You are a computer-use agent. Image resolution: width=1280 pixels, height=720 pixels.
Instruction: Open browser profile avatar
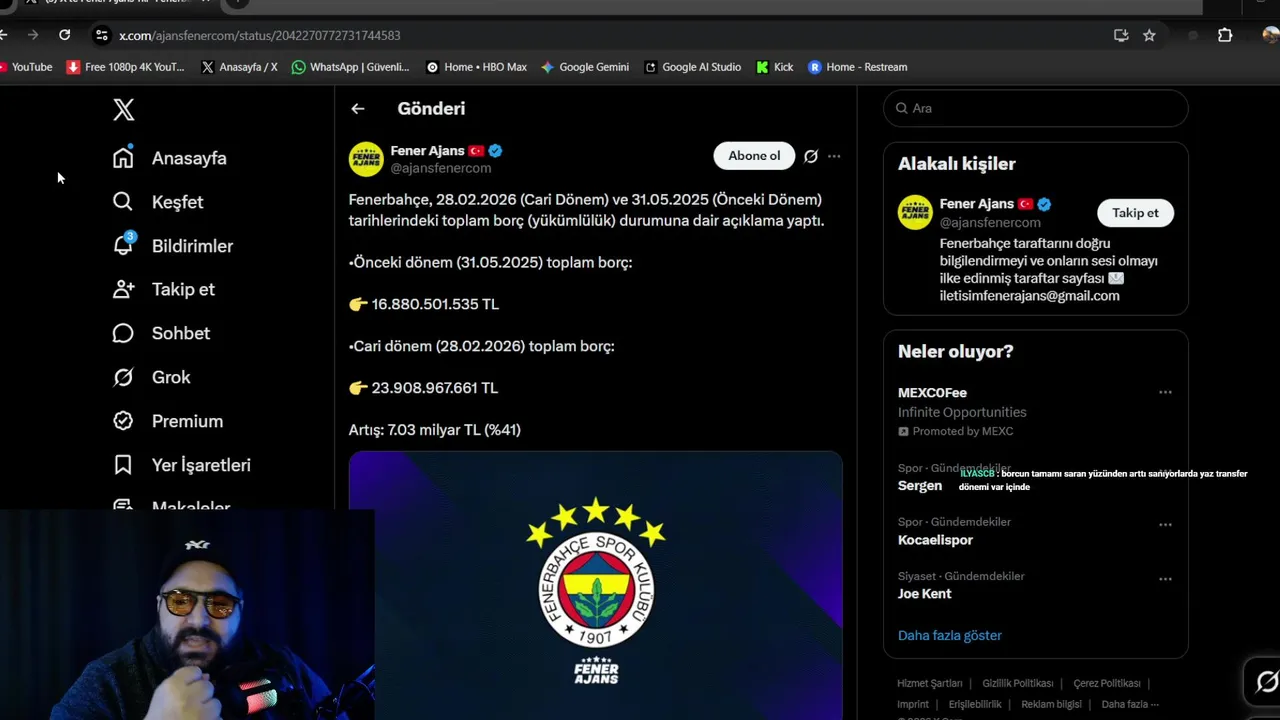coord(1271,35)
